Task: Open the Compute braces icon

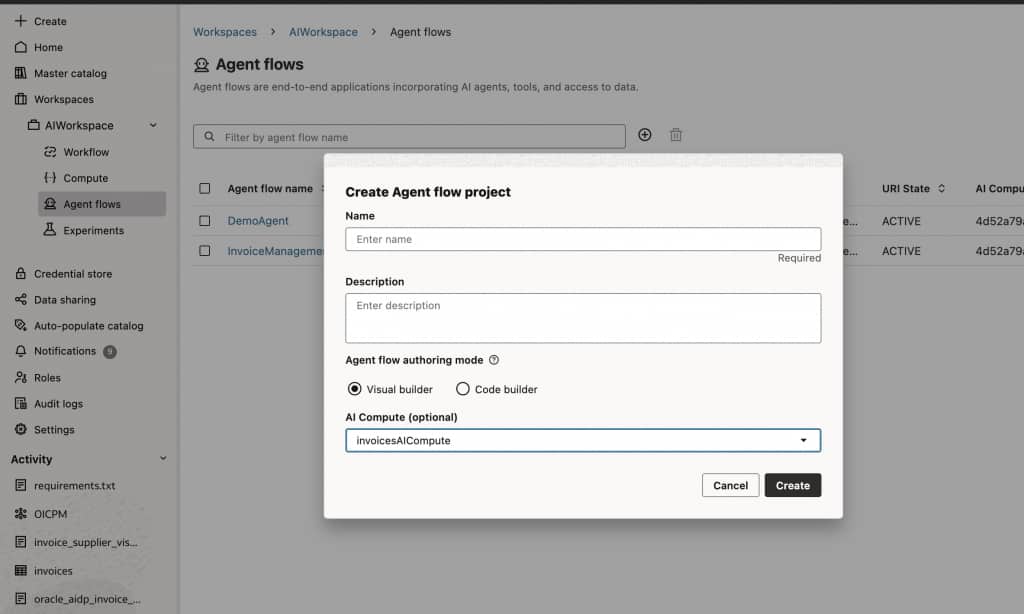Action: 50,177
